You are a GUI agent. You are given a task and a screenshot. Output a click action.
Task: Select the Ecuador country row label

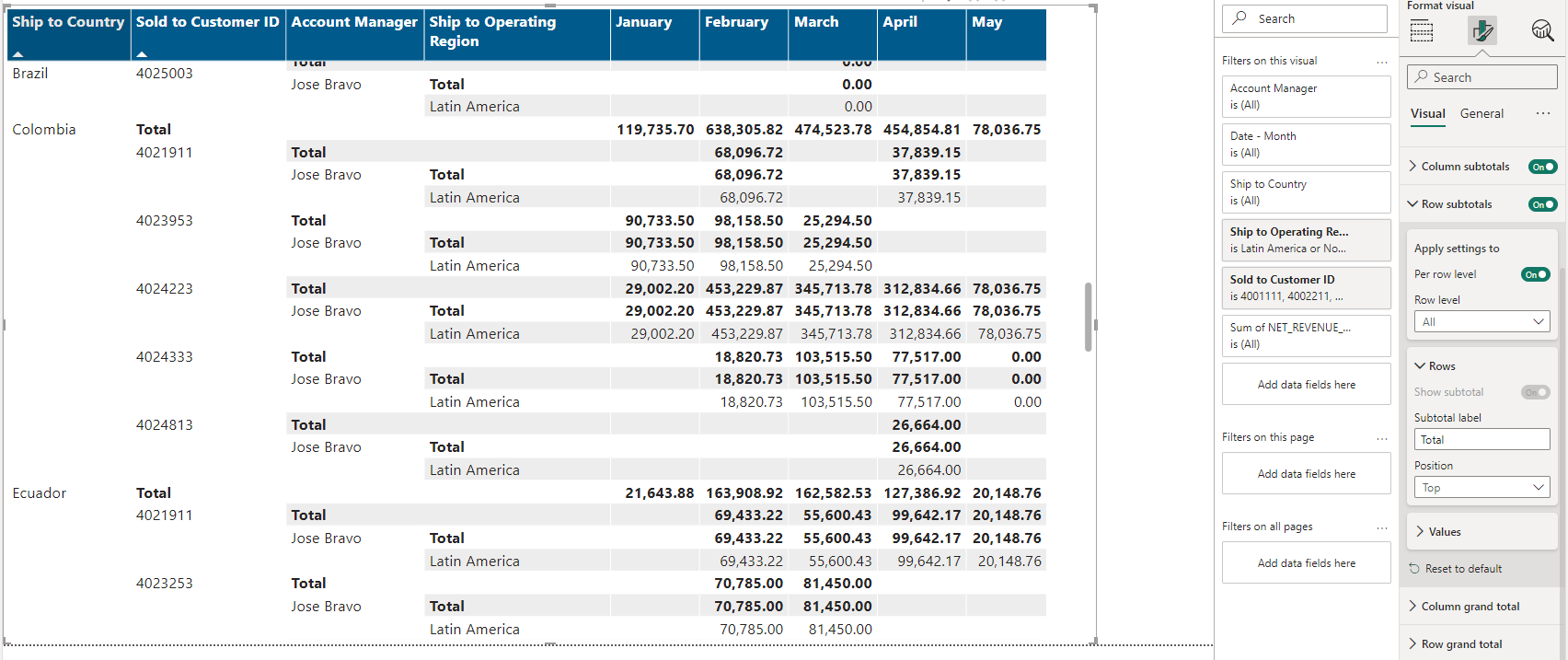[x=40, y=493]
